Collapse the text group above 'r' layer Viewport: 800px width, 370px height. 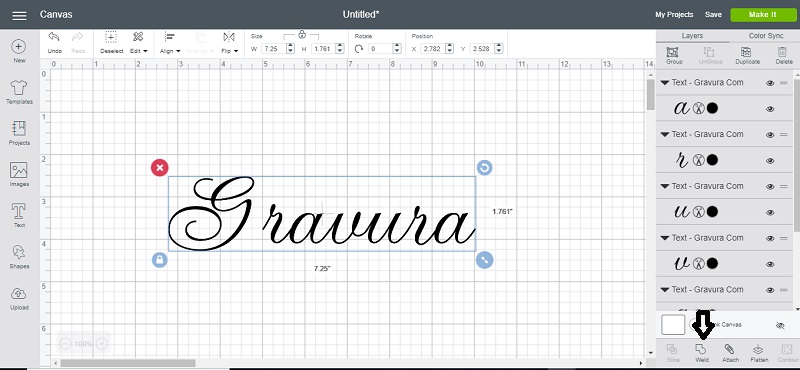665,134
